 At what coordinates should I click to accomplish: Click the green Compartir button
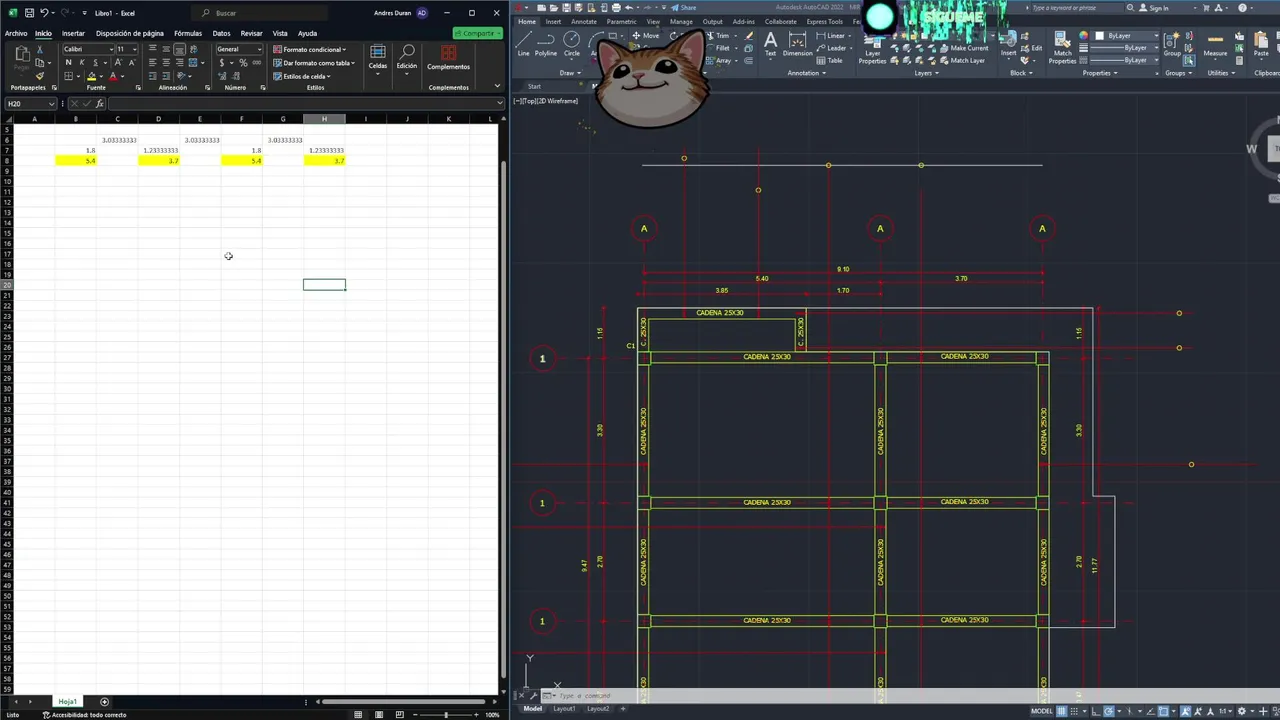477,33
